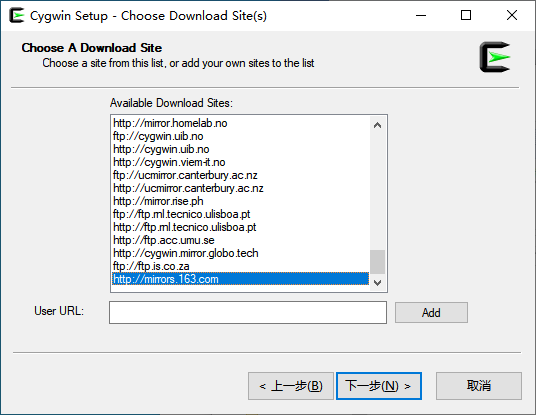This screenshot has height=415, width=536.
Task: Pick the http://mirror.rise.ph site
Action: [x=241, y=201]
